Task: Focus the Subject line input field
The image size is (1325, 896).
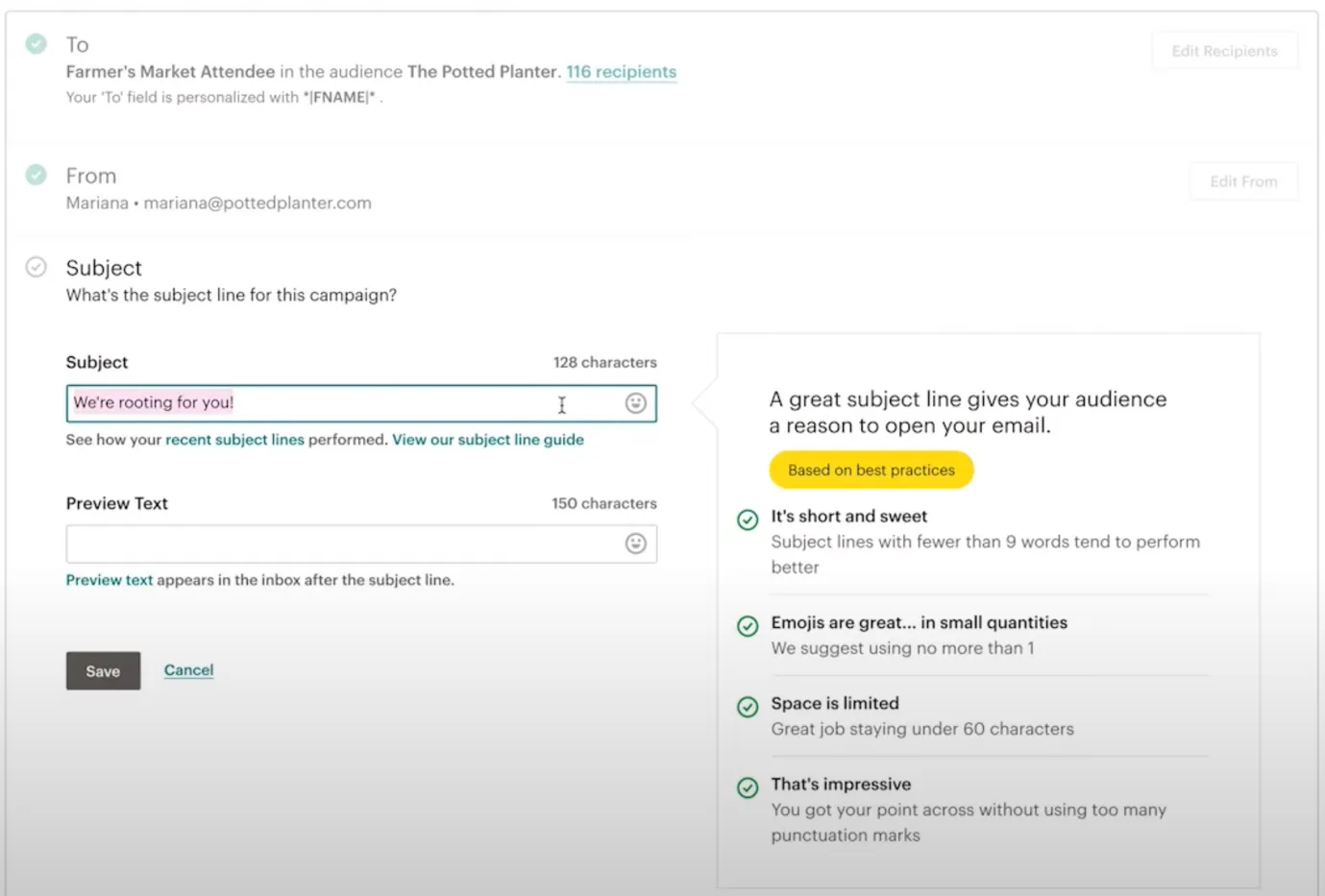Action: click(361, 403)
